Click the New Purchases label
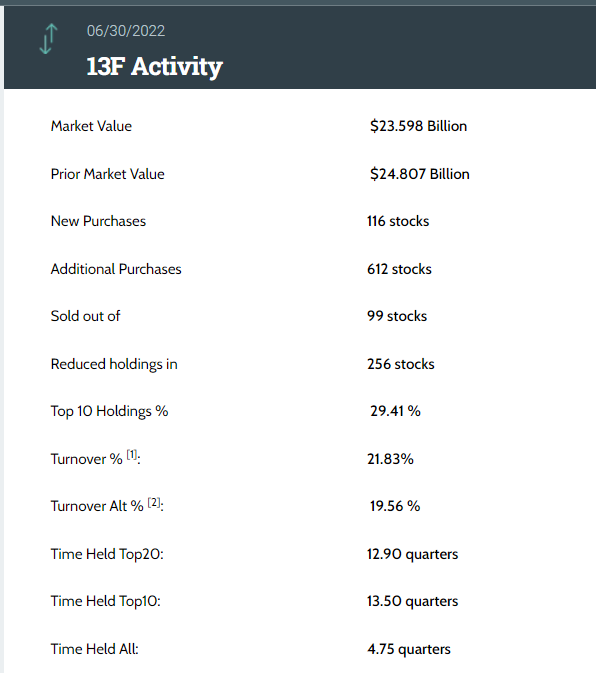Image resolution: width=596 pixels, height=673 pixels. coord(98,221)
